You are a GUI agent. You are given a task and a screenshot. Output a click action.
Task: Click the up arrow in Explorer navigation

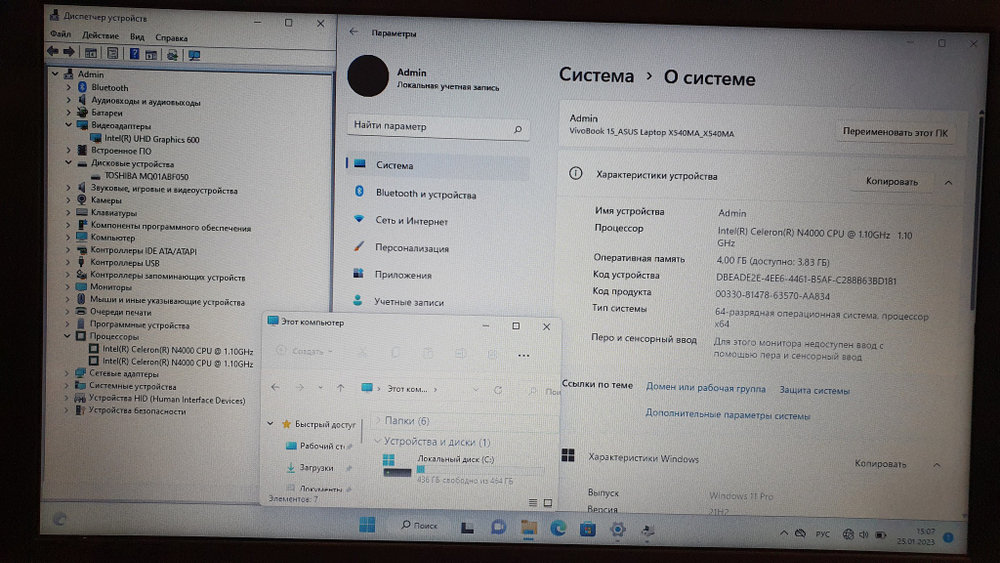[x=341, y=388]
